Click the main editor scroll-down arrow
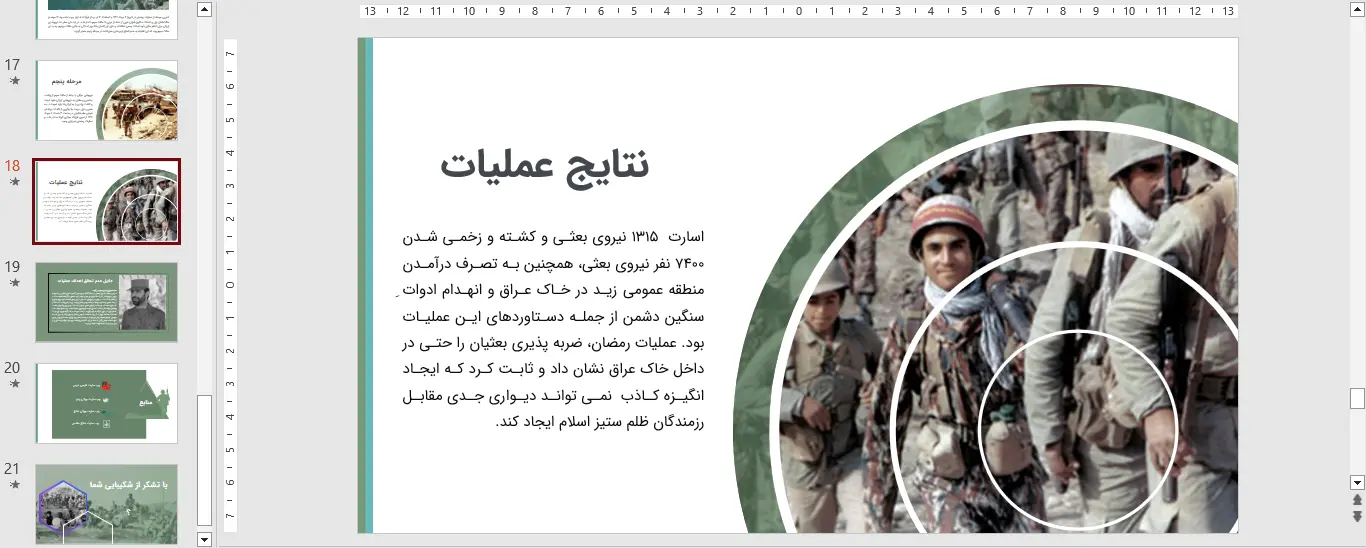This screenshot has width=1366, height=548. pos(1357,481)
